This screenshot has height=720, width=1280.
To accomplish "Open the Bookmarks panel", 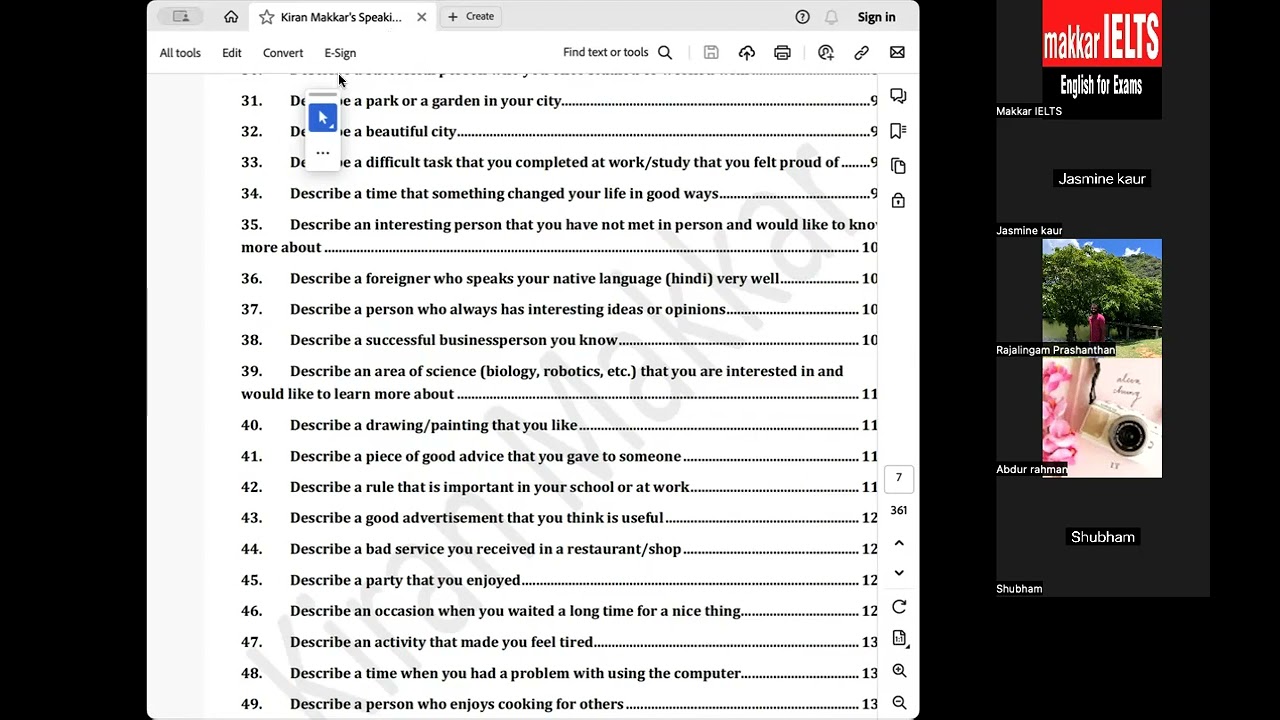I will (x=898, y=131).
